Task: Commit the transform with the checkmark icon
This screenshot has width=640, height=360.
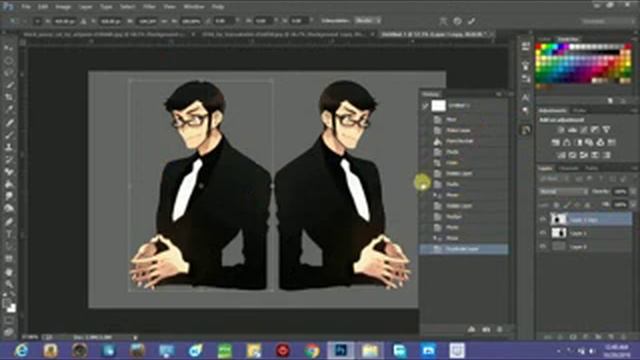Action: point(471,21)
